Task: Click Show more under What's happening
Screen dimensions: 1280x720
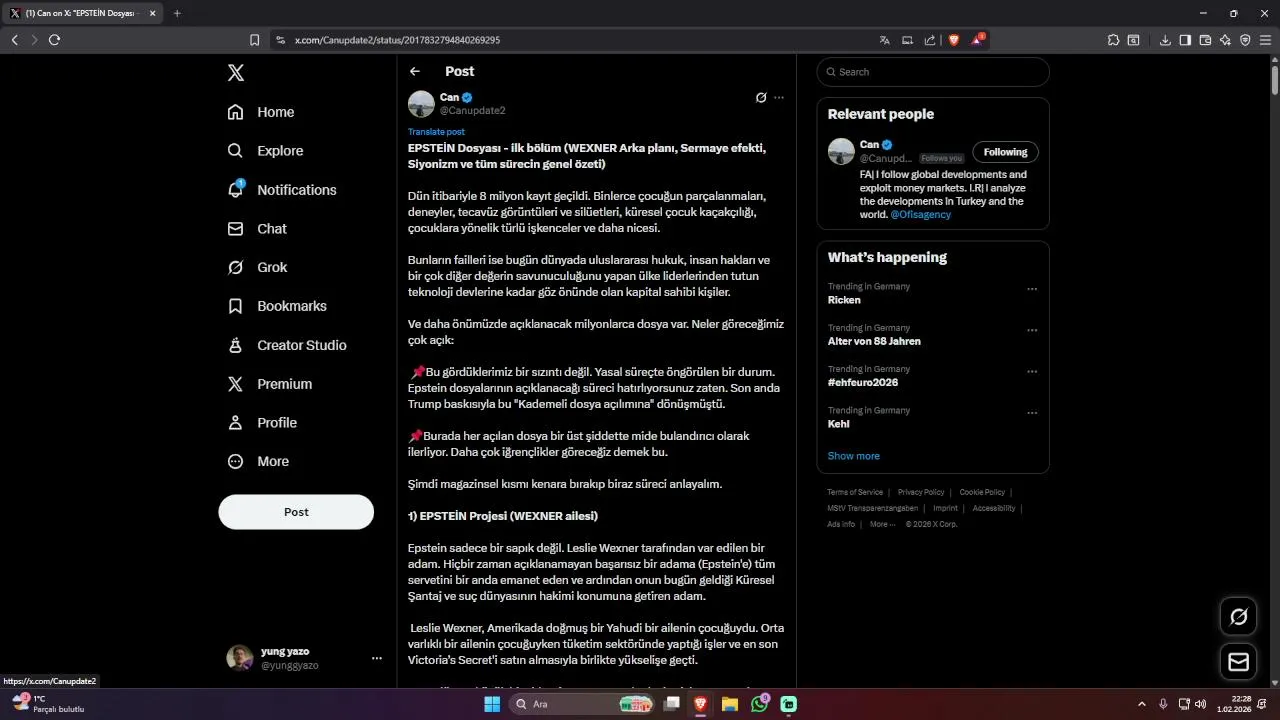Action: 854,456
